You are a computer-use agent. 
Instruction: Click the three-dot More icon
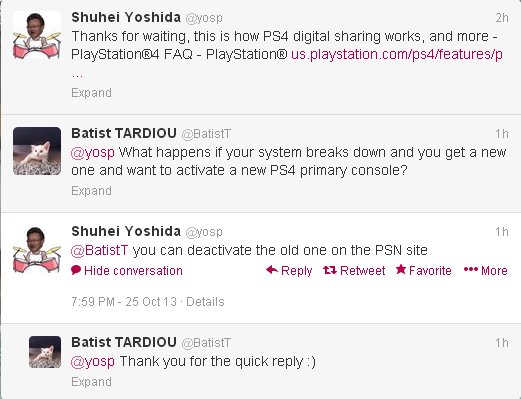tap(471, 269)
